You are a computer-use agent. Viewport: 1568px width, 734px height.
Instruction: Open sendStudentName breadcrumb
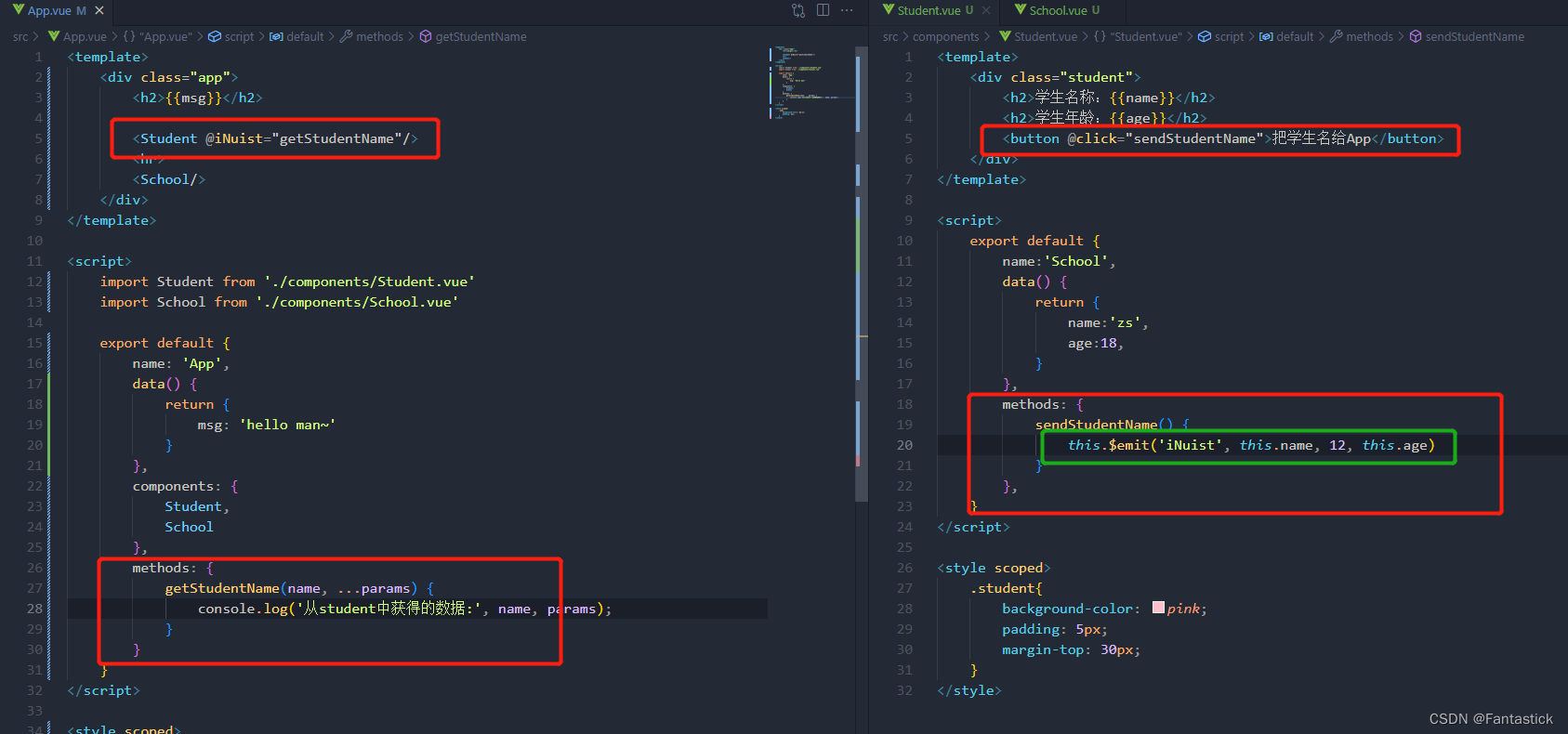pyautogui.click(x=1467, y=36)
